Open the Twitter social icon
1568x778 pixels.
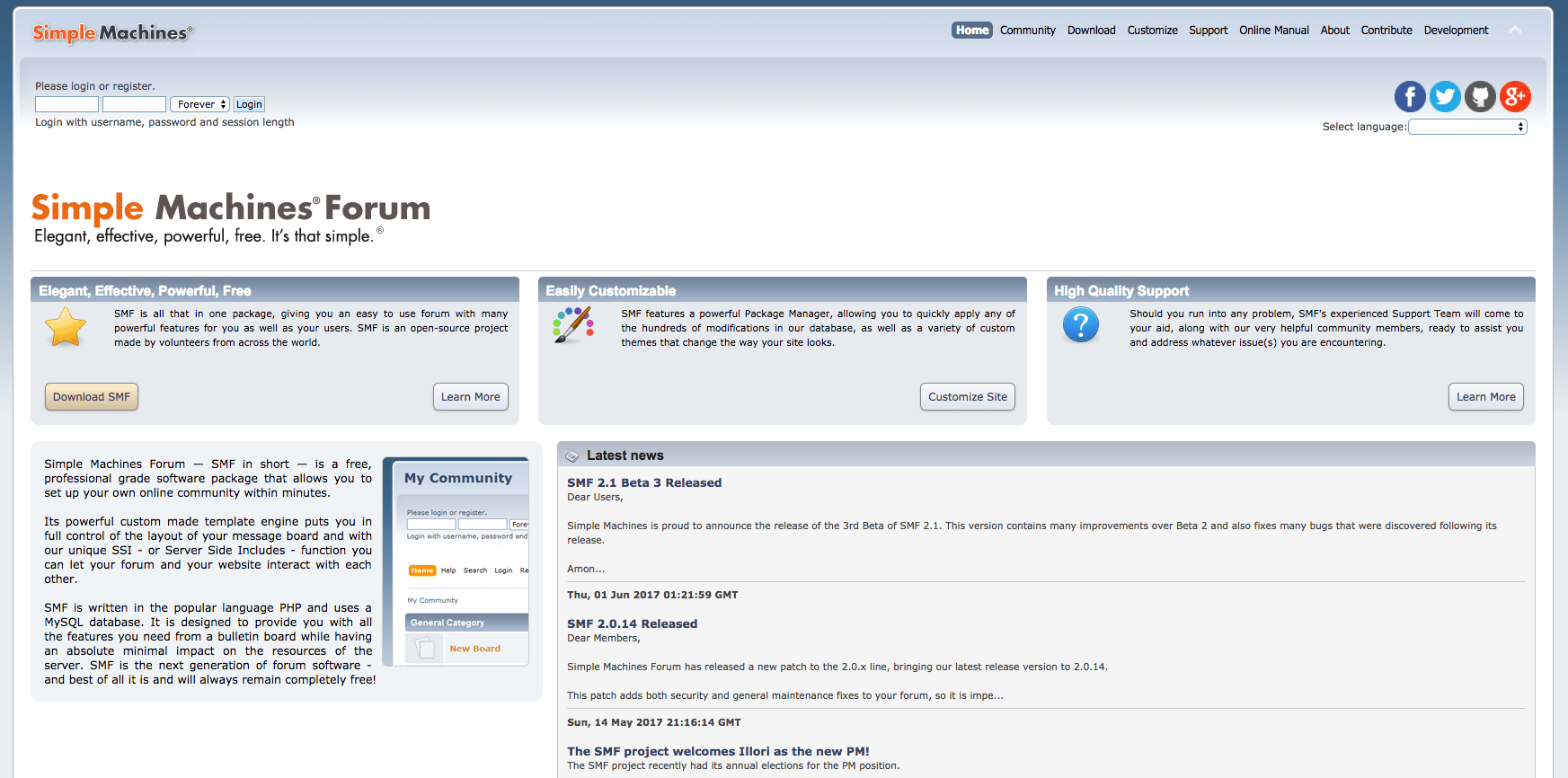[1445, 96]
